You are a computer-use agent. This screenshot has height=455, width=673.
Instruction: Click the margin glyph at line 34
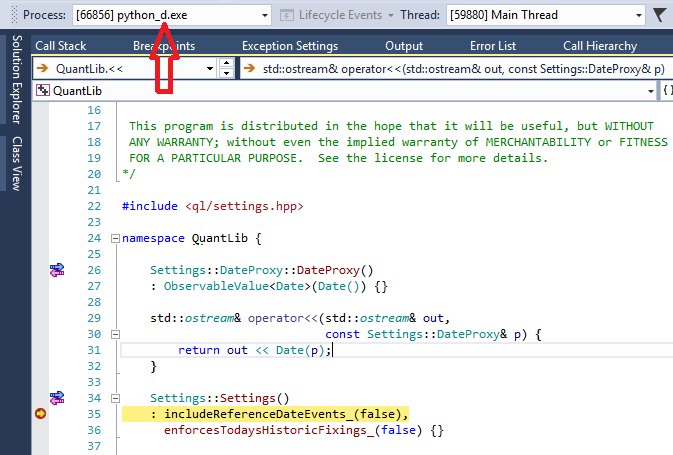point(56,398)
